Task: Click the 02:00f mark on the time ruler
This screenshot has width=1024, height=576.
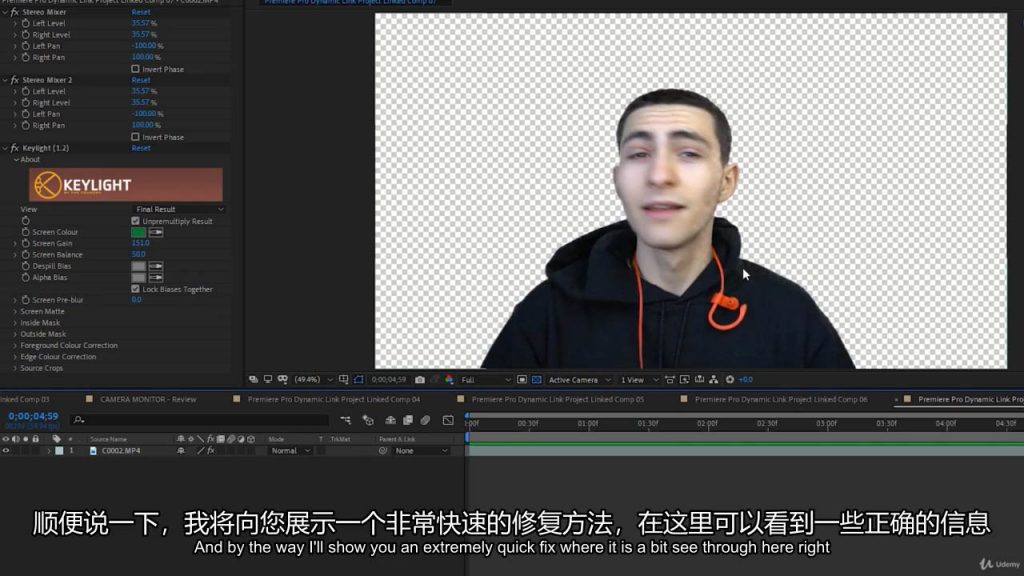Action: coord(707,423)
